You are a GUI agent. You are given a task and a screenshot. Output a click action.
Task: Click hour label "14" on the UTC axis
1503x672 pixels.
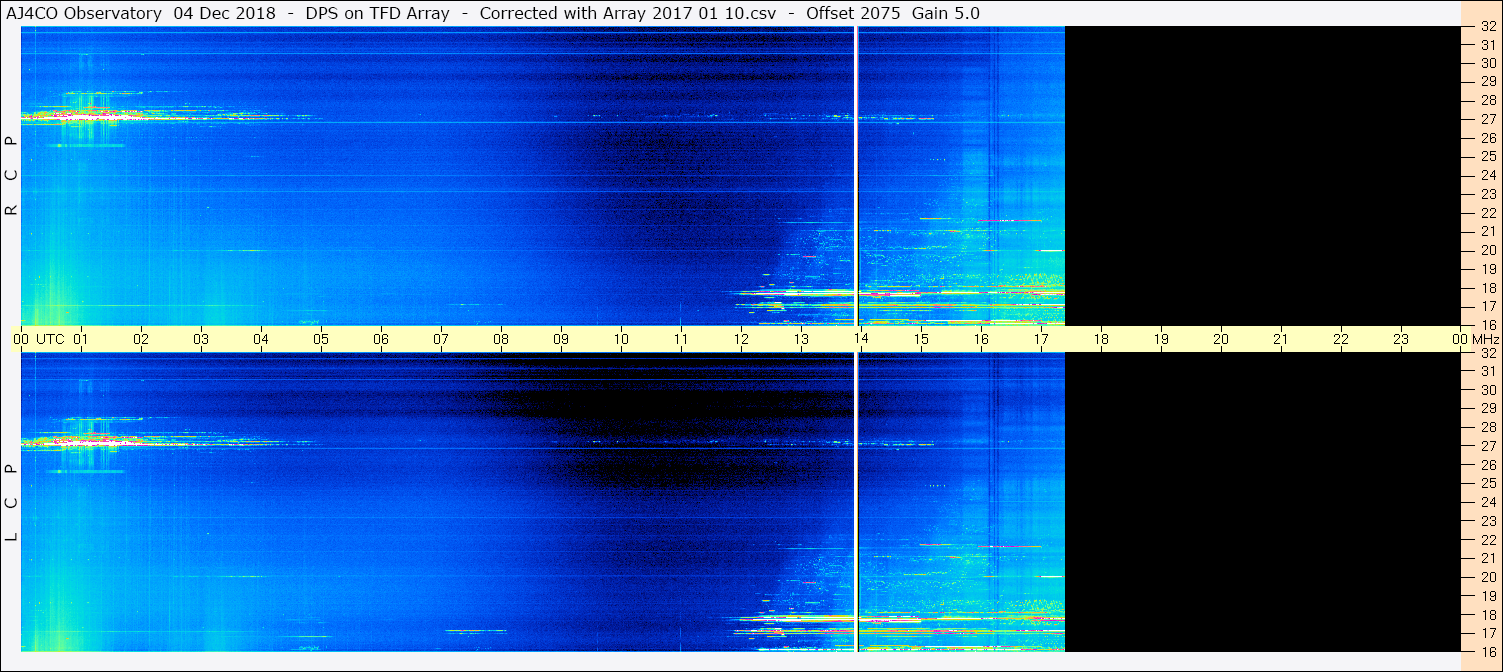[x=861, y=339]
